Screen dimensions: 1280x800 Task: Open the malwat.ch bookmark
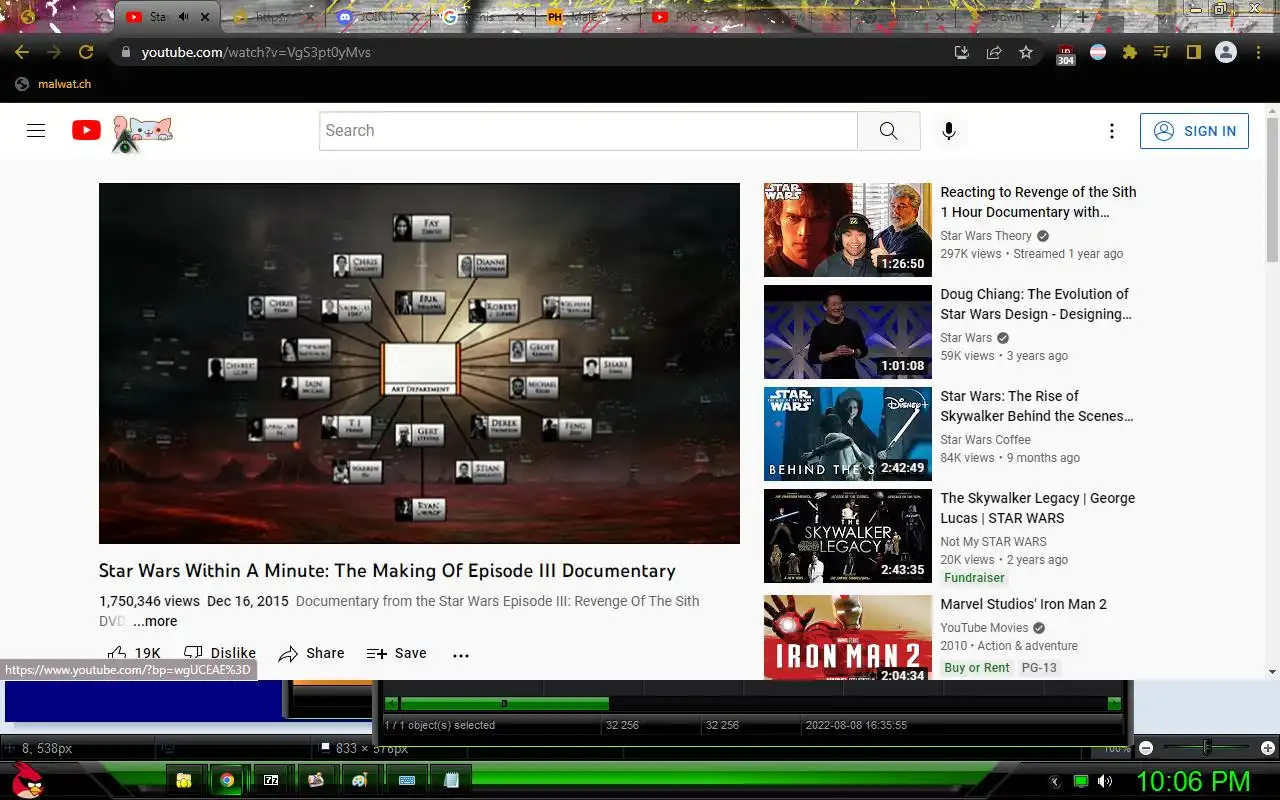(55, 84)
